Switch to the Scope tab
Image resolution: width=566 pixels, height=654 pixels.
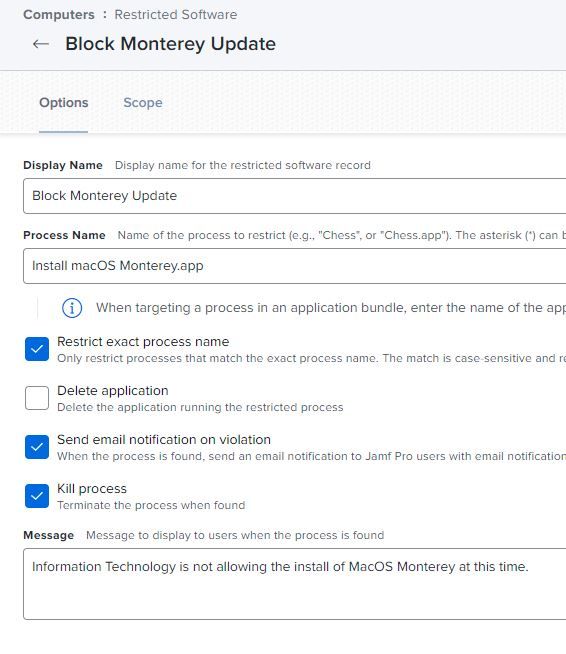coord(143,103)
